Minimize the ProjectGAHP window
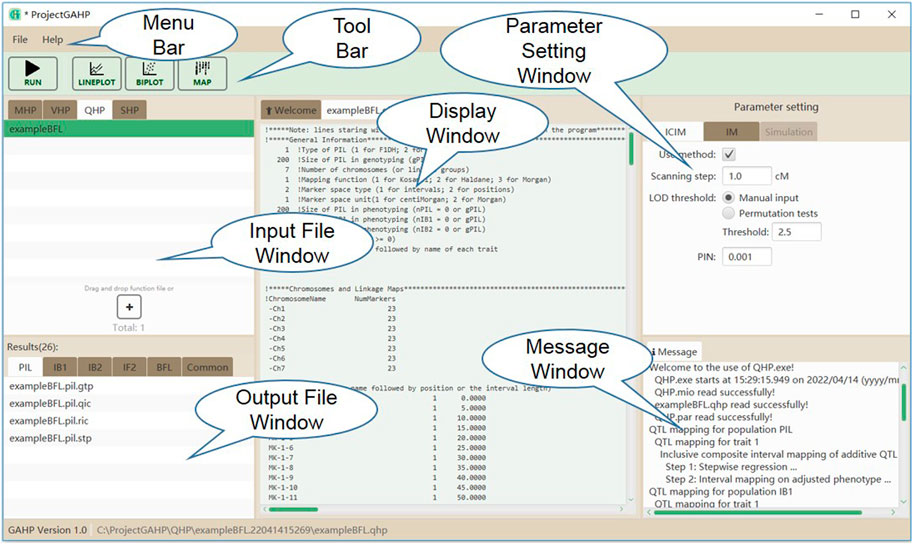The image size is (913, 544). coord(819,14)
